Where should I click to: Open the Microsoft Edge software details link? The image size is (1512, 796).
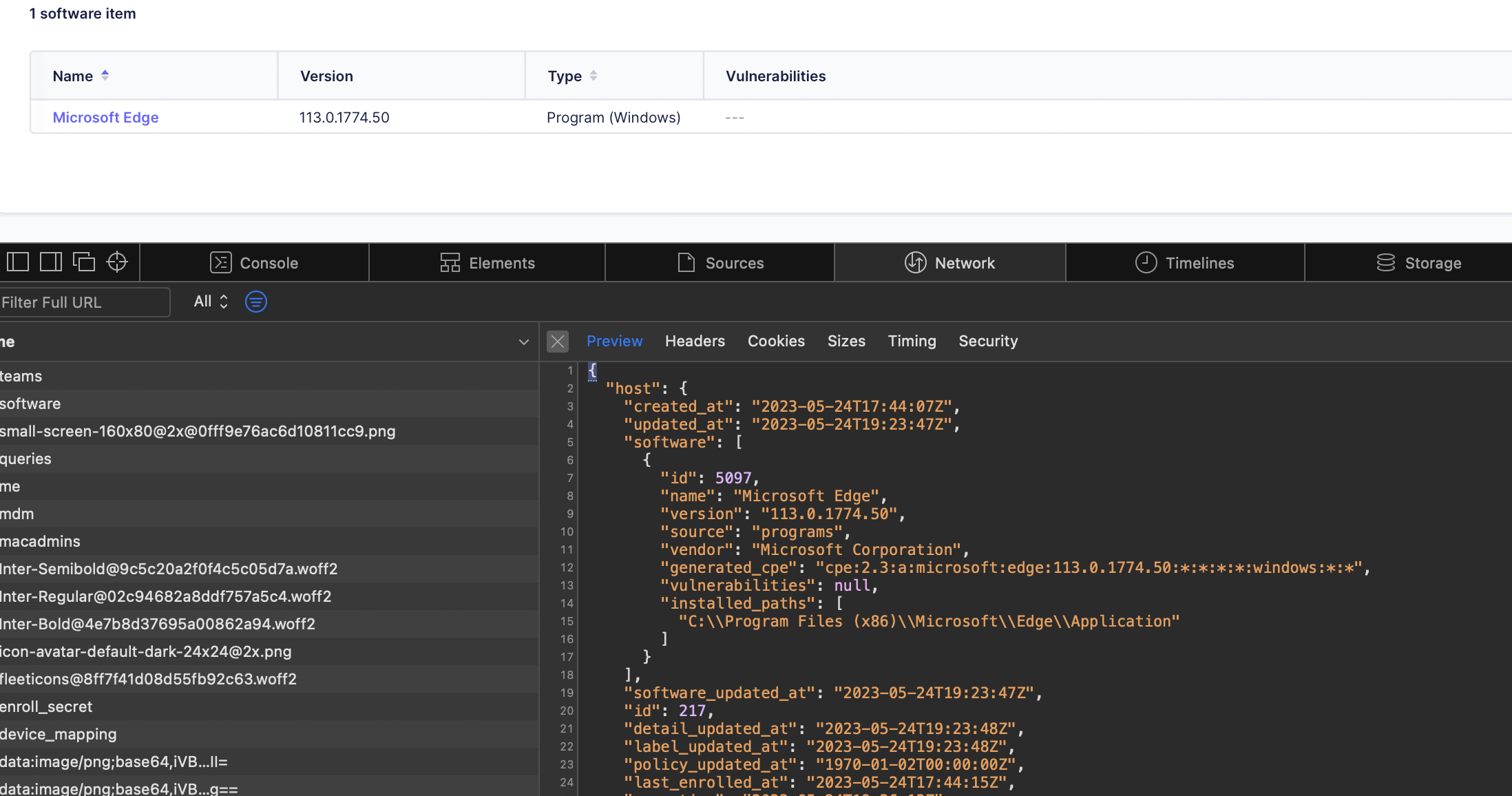pyautogui.click(x=105, y=117)
